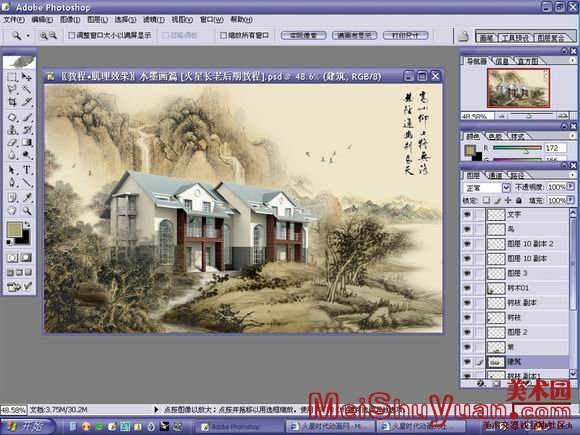Hide the 文字 layer with eye icon
This screenshot has width=580, height=435.
click(468, 214)
